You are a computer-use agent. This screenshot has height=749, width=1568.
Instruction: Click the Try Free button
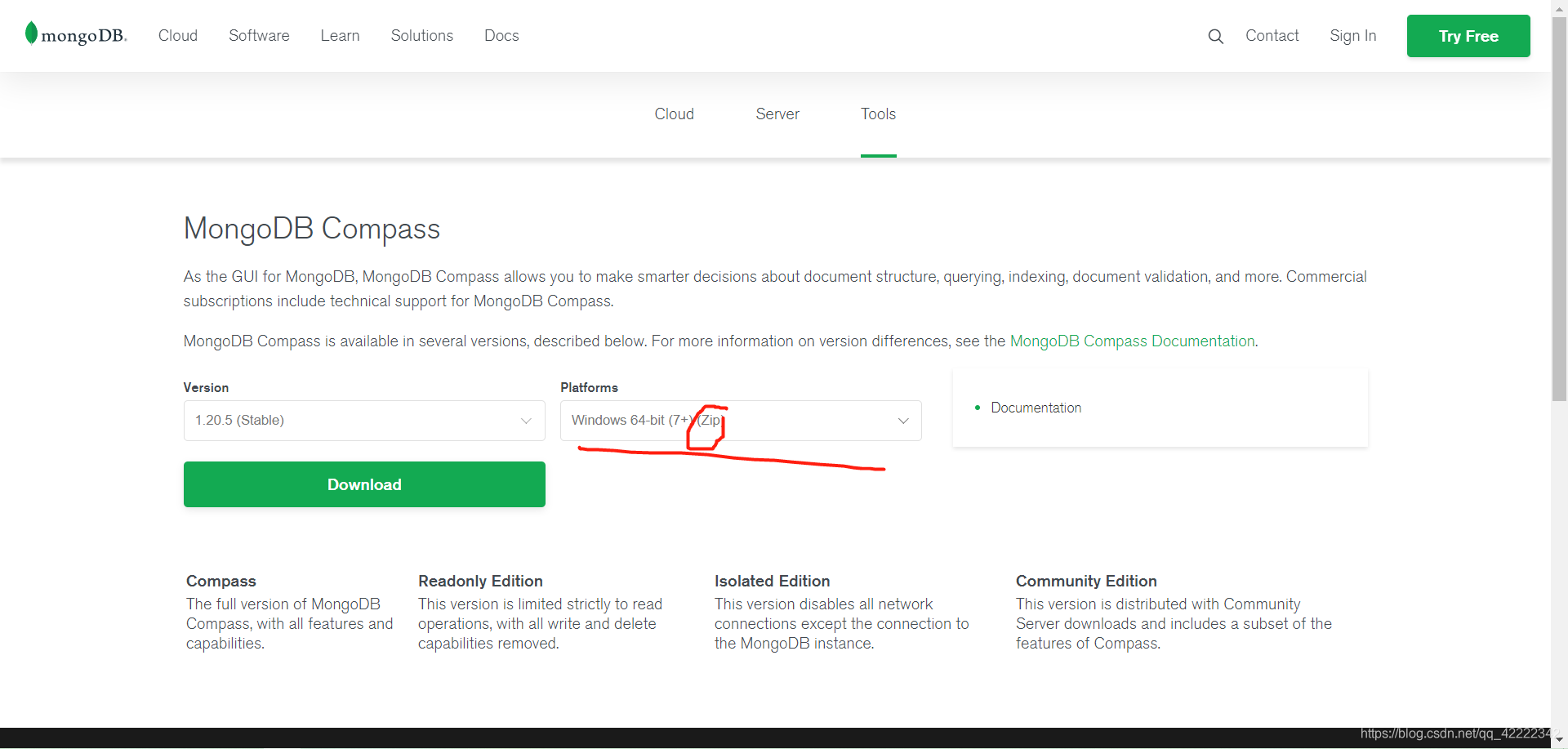coord(1468,36)
